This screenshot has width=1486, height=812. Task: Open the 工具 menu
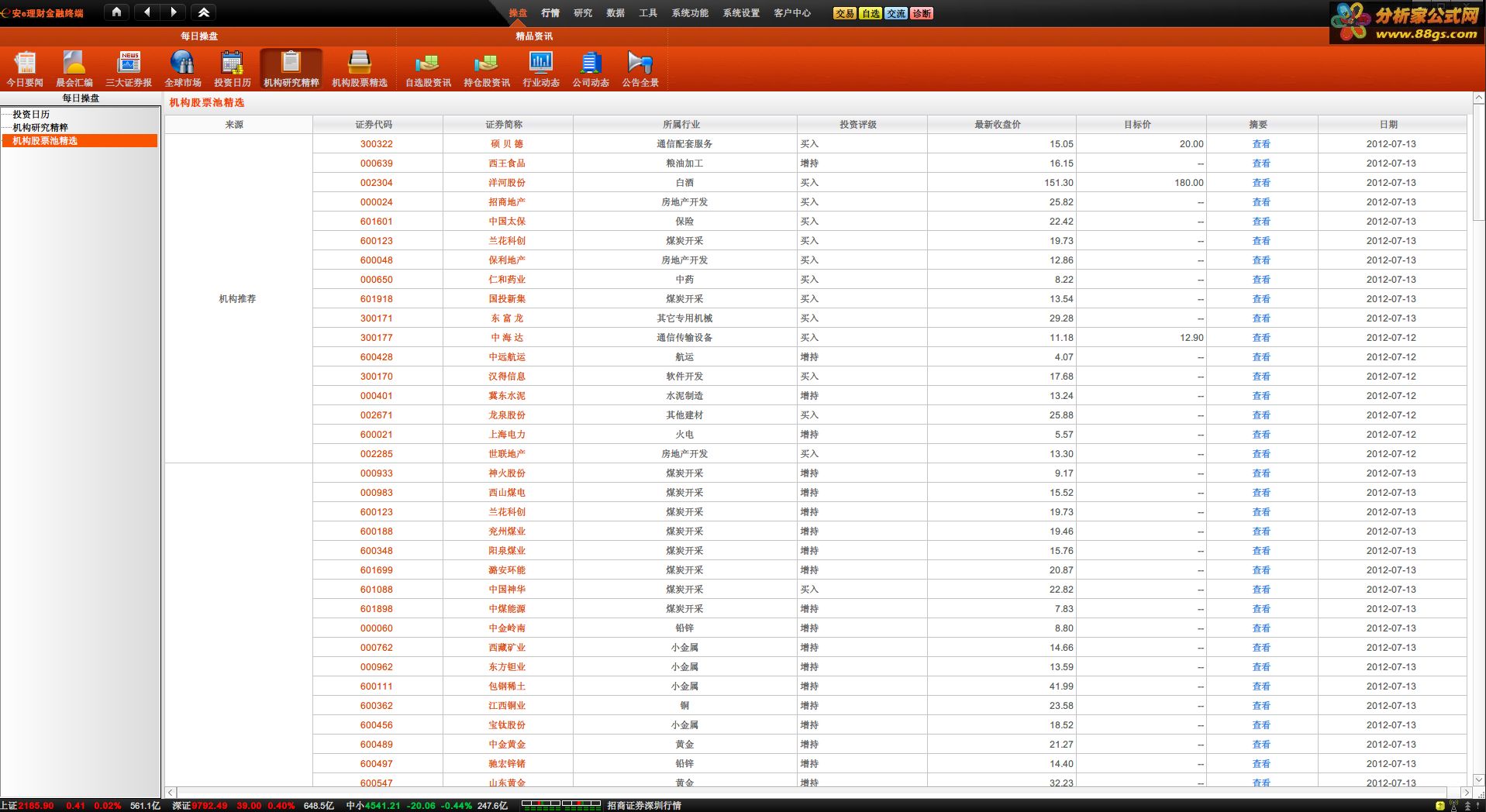click(x=648, y=13)
